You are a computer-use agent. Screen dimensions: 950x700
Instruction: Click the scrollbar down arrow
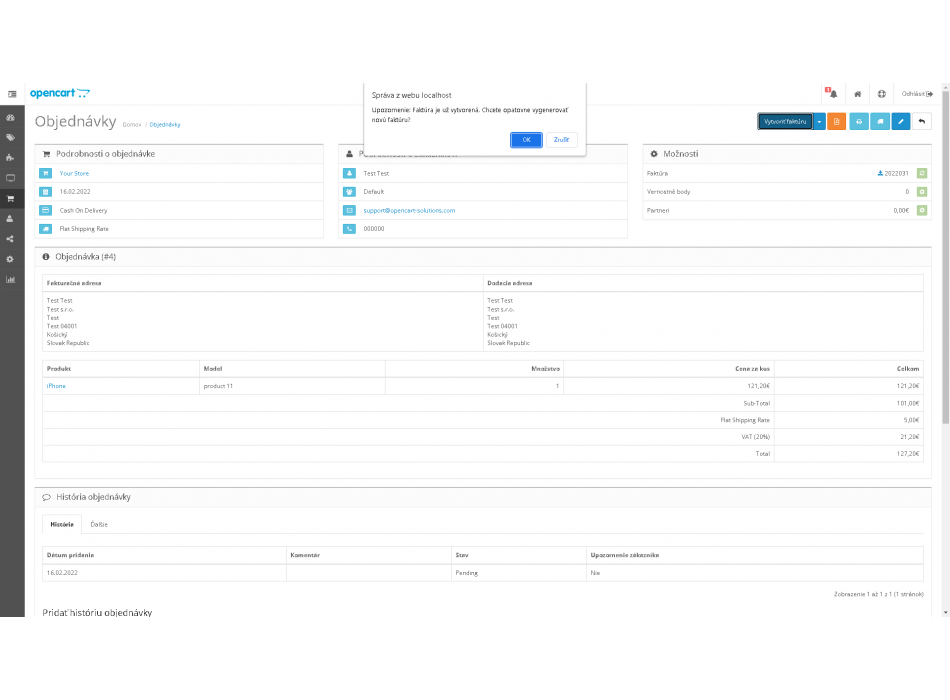[945, 613]
